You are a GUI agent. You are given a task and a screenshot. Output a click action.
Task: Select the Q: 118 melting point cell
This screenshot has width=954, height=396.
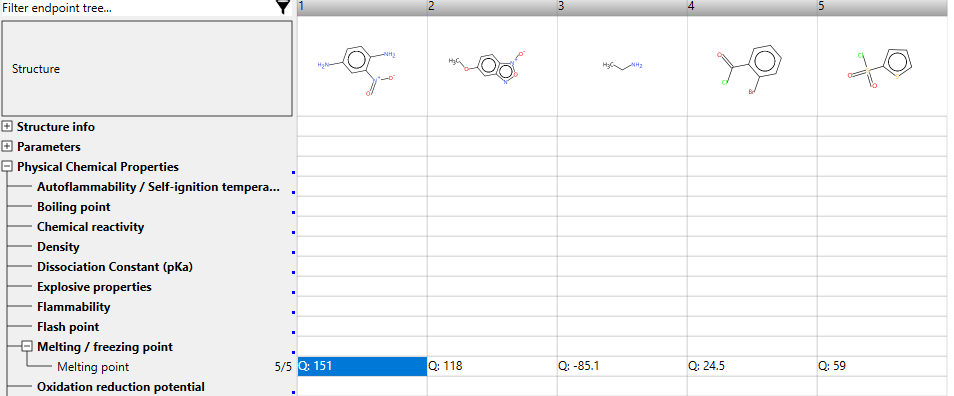tap(492, 366)
